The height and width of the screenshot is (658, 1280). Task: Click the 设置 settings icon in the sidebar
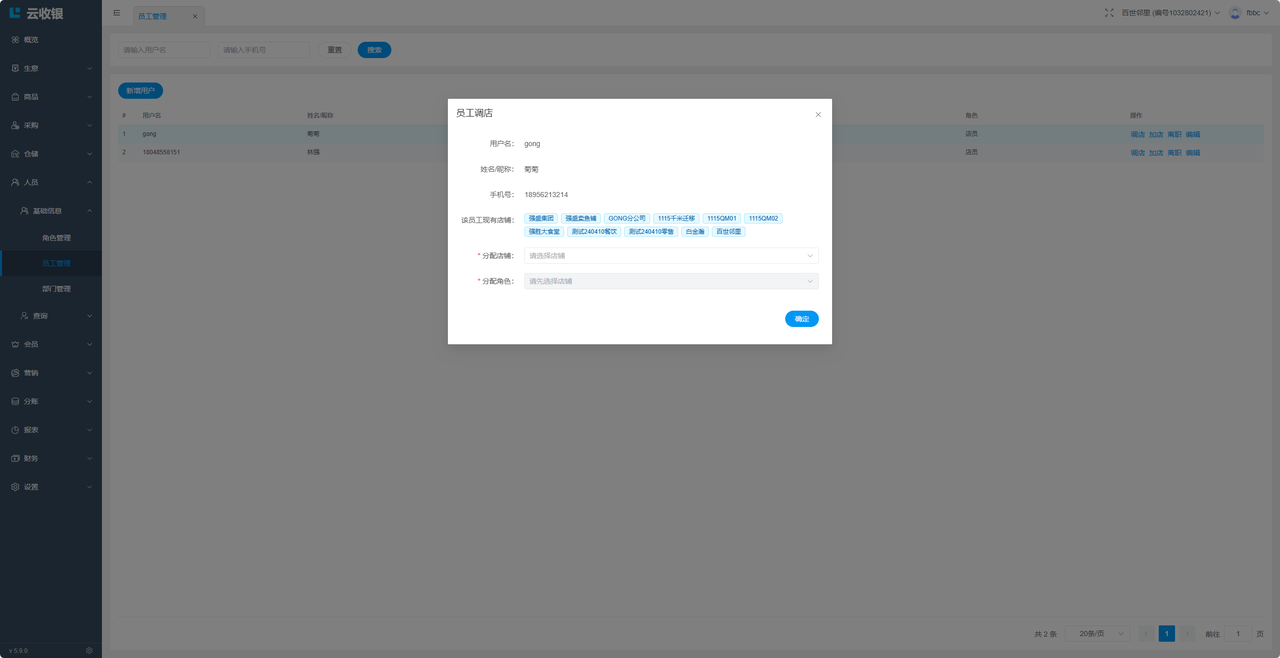coord(15,487)
